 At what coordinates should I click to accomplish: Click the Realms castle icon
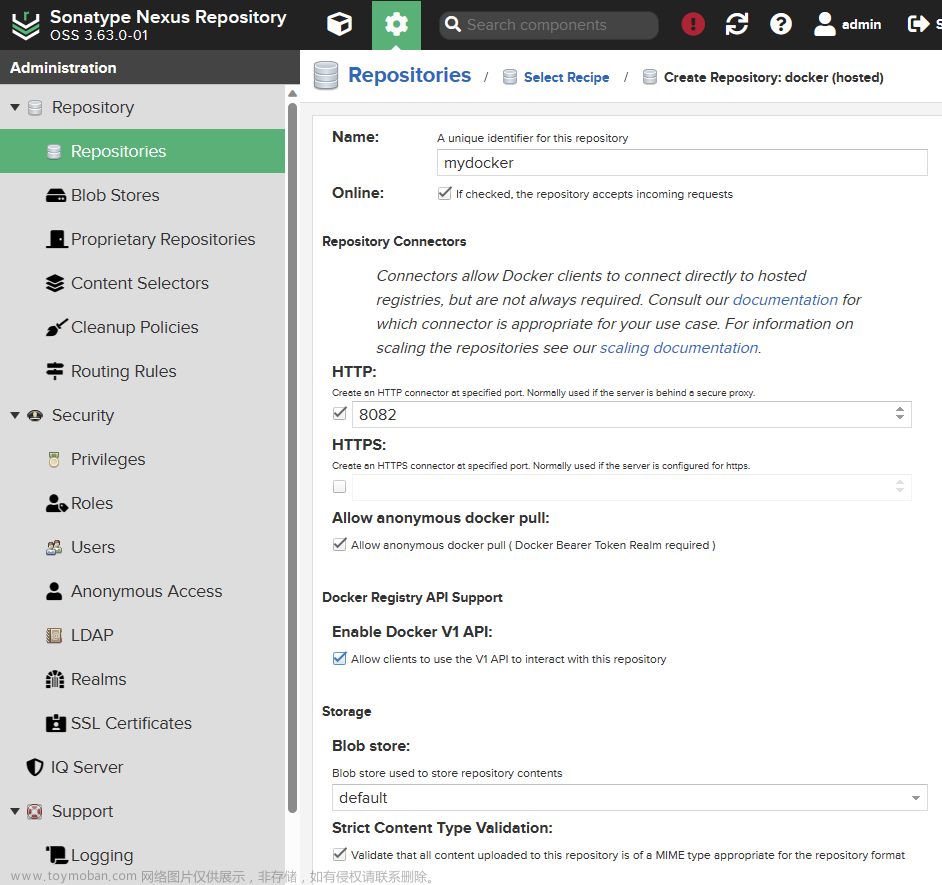tap(55, 680)
